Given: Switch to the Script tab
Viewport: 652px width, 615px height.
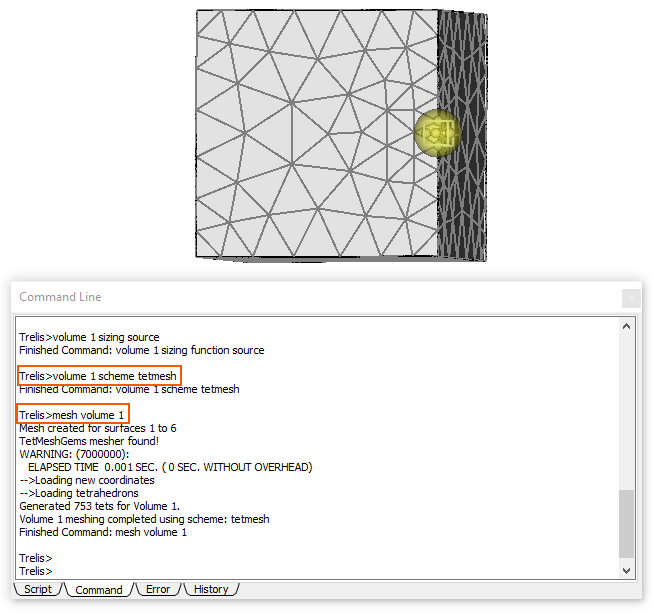Looking at the screenshot, I should click(38, 589).
